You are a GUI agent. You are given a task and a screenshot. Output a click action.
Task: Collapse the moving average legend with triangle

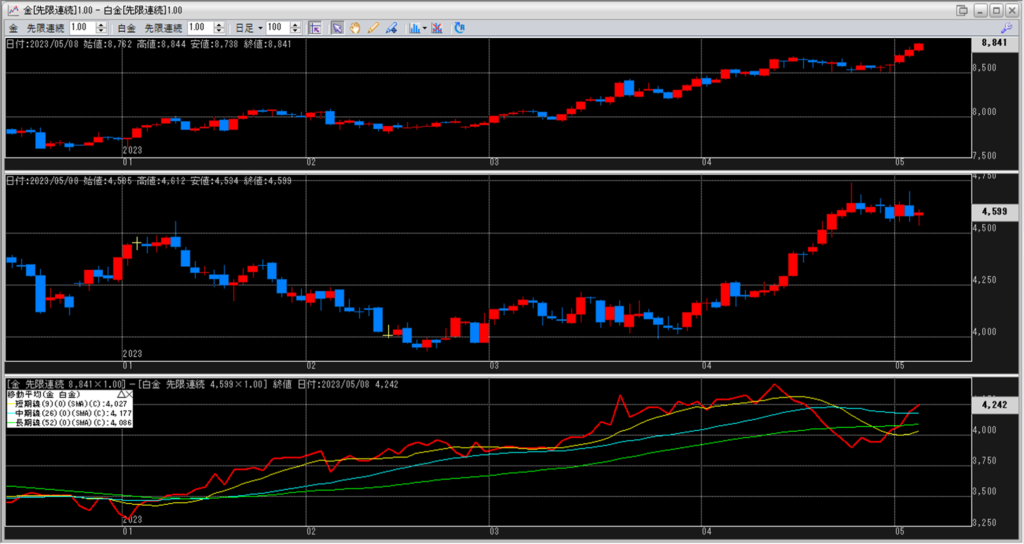121,395
